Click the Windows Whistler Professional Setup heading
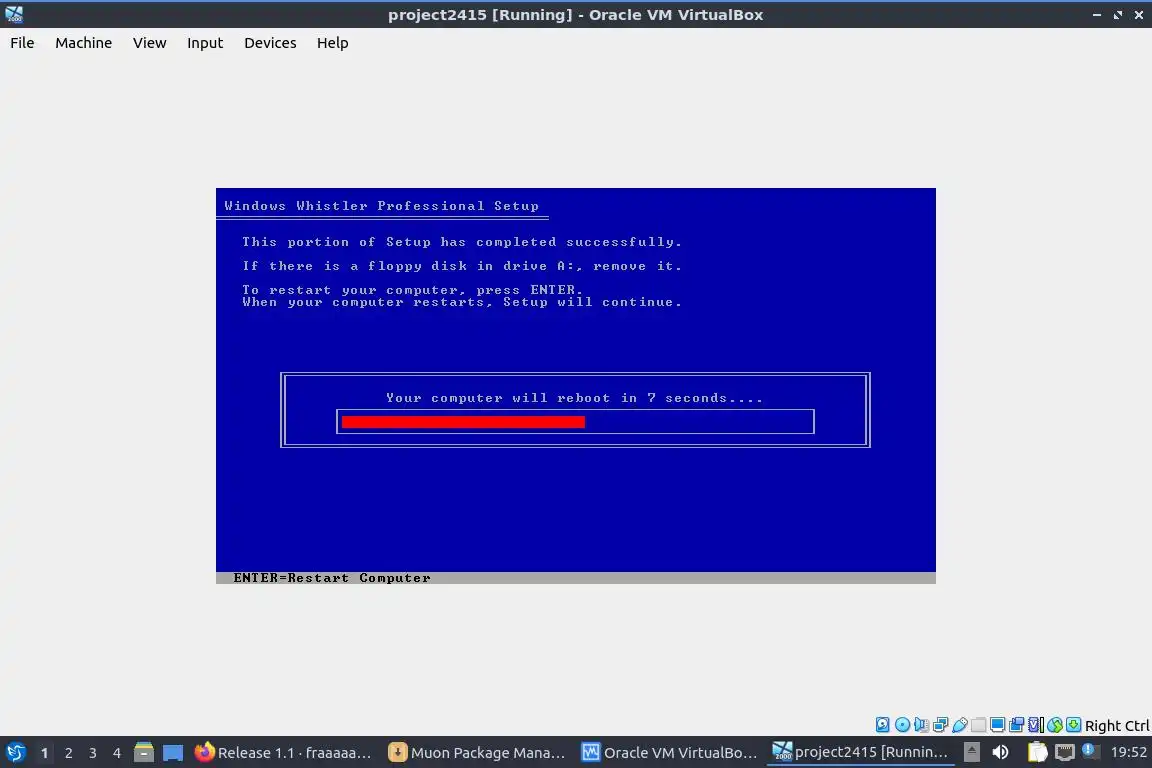Viewport: 1152px width, 768px height. click(x=381, y=206)
